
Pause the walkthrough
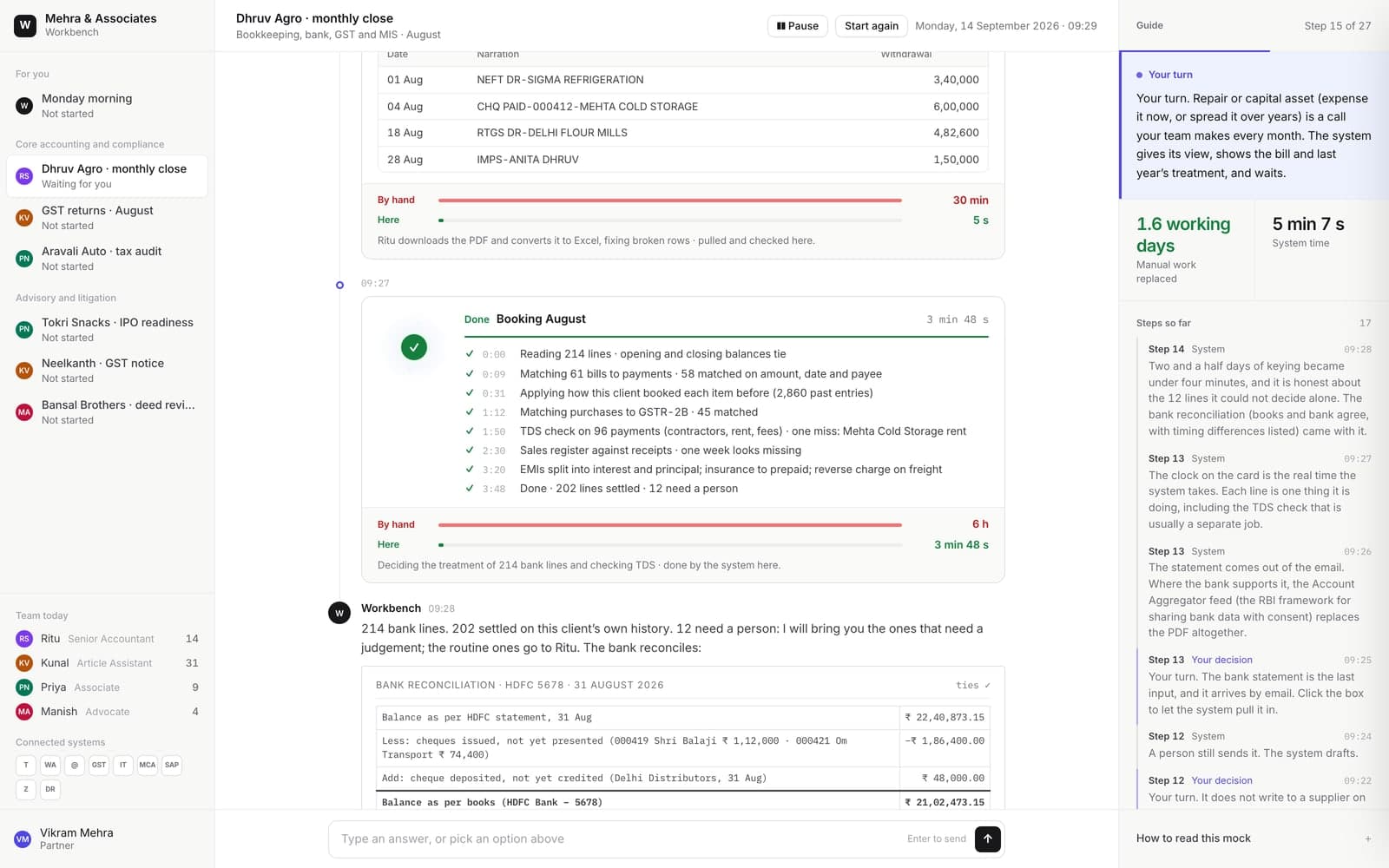798,26
